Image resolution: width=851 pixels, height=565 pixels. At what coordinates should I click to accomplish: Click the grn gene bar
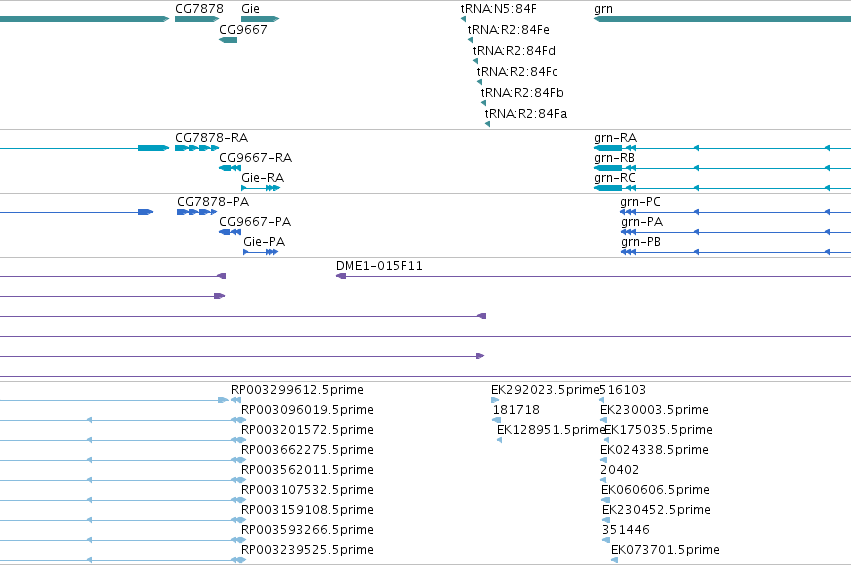(x=722, y=19)
